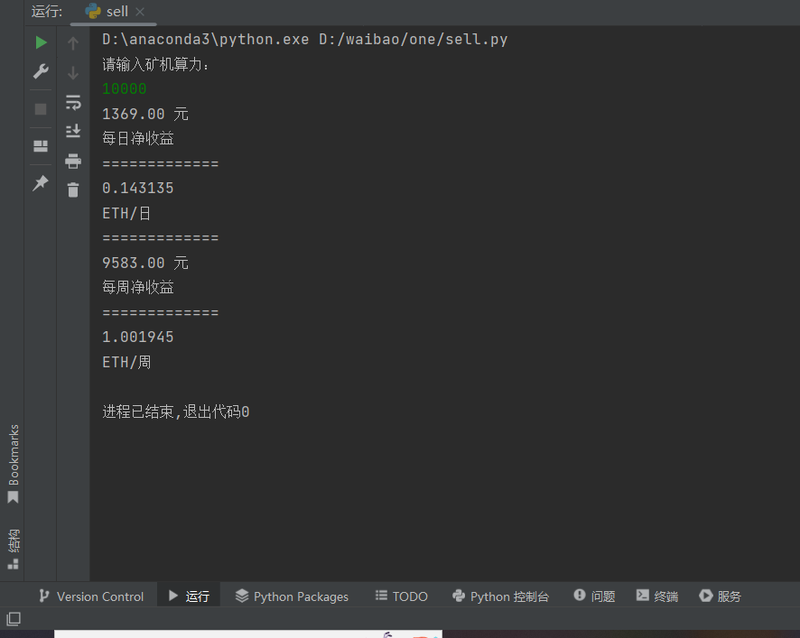Print the console output
Image resolution: width=800 pixels, height=638 pixels.
73,161
